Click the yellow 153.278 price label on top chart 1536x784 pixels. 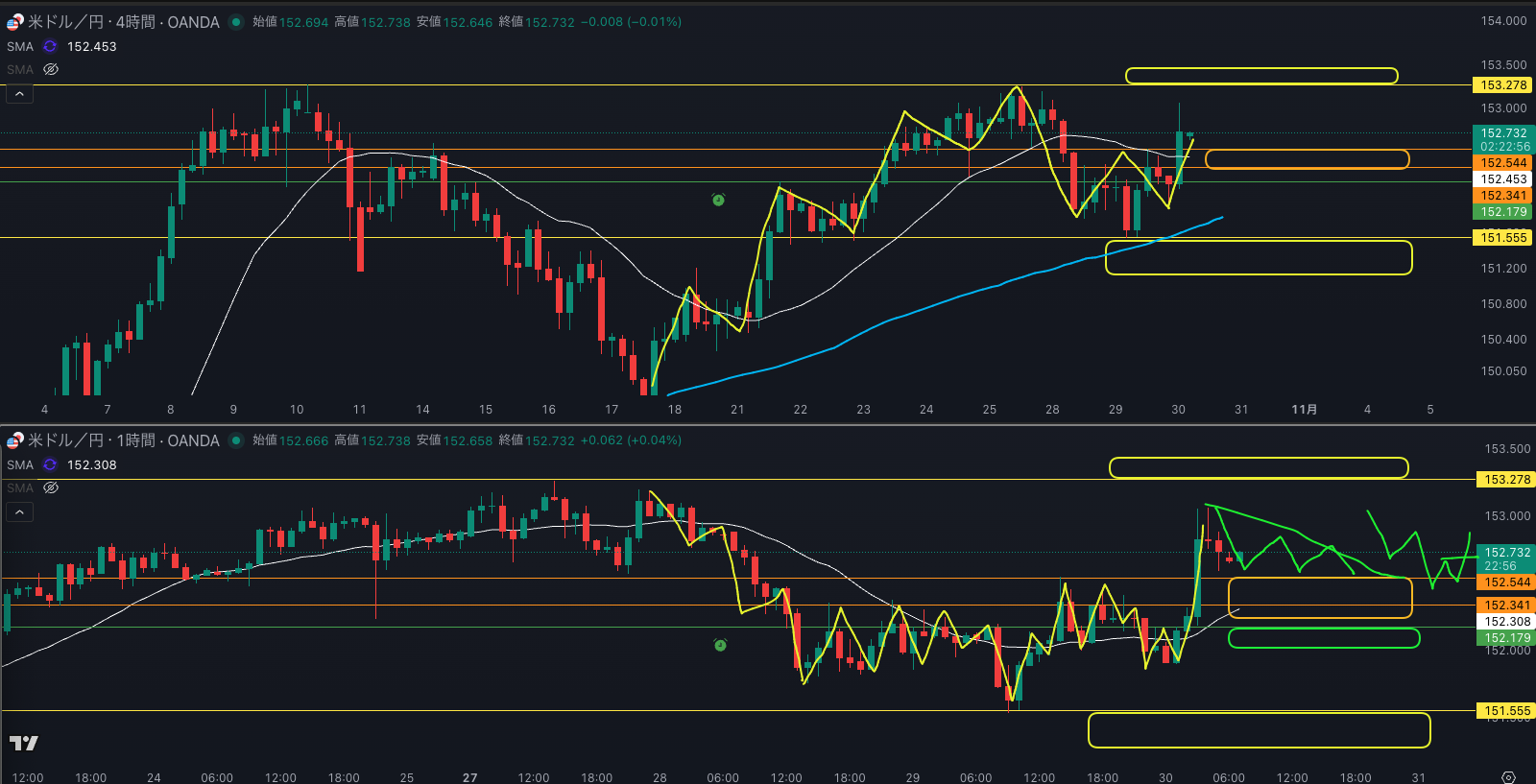click(x=1502, y=85)
